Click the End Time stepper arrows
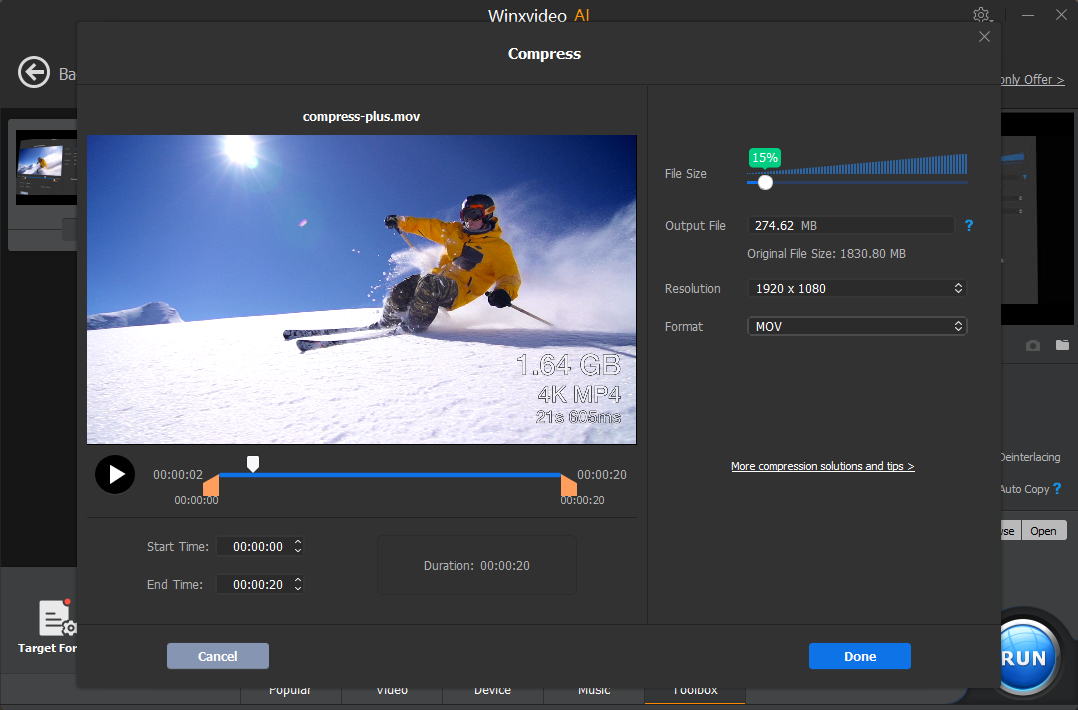 point(297,584)
